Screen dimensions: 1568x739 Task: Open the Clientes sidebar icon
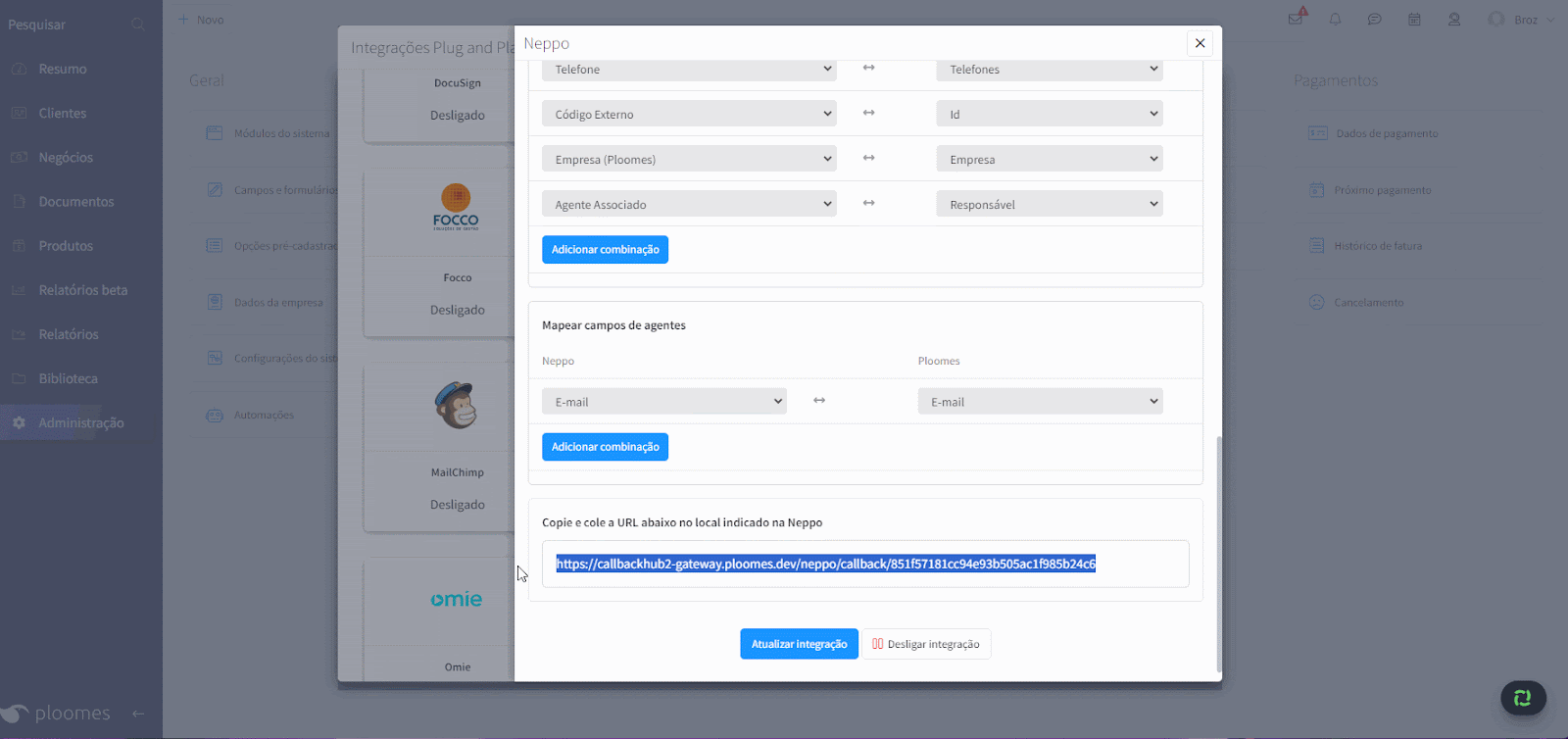tap(19, 114)
